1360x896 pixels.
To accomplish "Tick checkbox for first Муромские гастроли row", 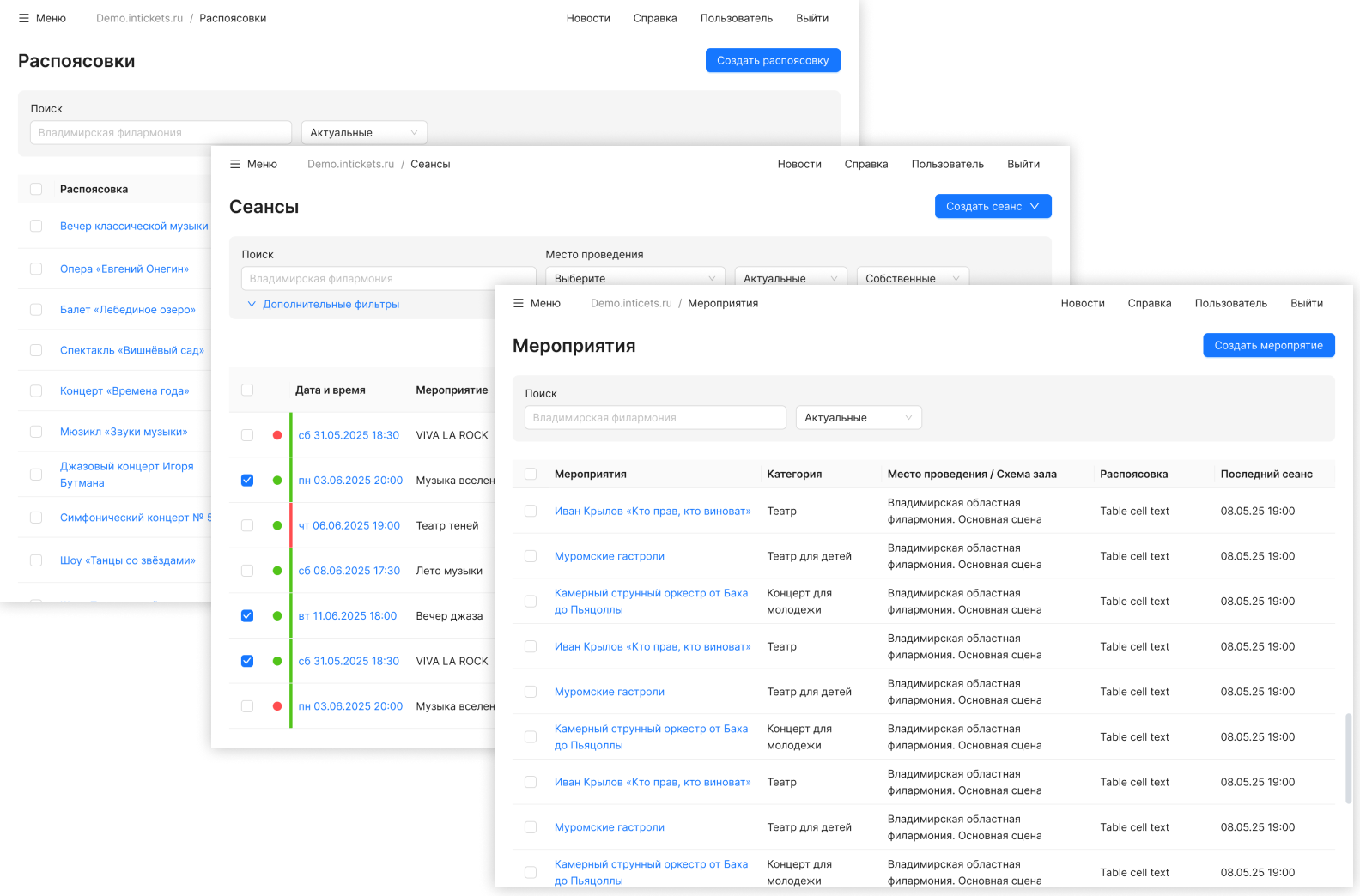I will pos(531,556).
